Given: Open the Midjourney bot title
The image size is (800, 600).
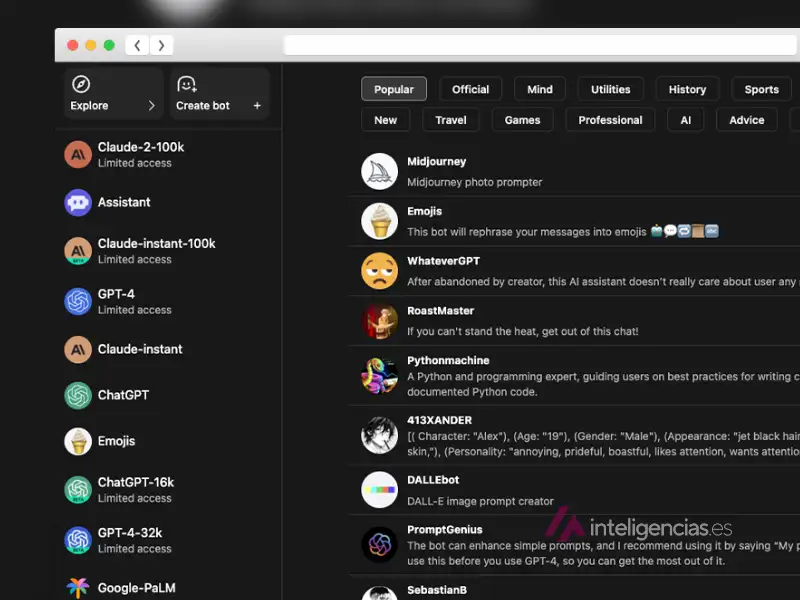Looking at the screenshot, I should pos(437,162).
